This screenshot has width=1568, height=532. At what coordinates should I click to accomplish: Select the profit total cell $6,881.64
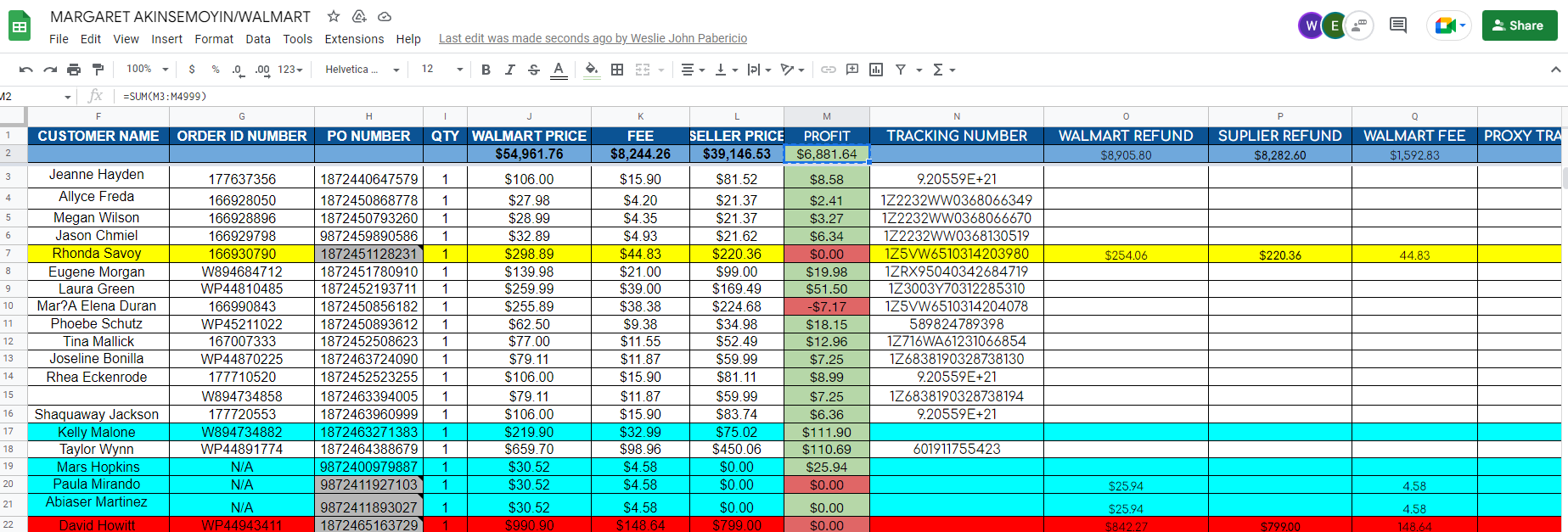tap(827, 154)
